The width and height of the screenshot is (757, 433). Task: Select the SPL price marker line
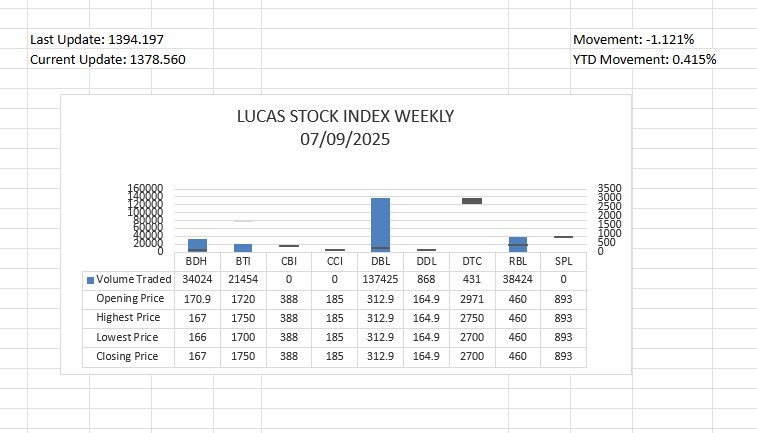[563, 237]
